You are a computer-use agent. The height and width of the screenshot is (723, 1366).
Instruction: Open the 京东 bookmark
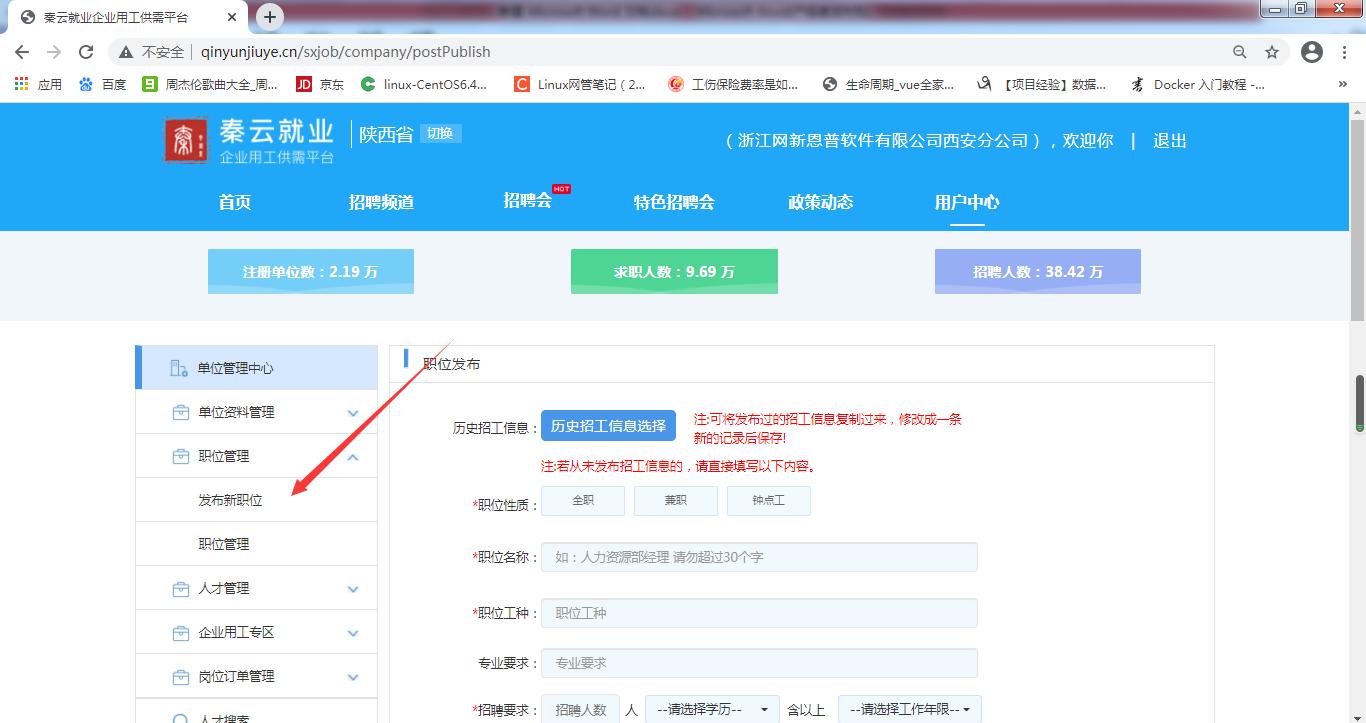point(320,85)
